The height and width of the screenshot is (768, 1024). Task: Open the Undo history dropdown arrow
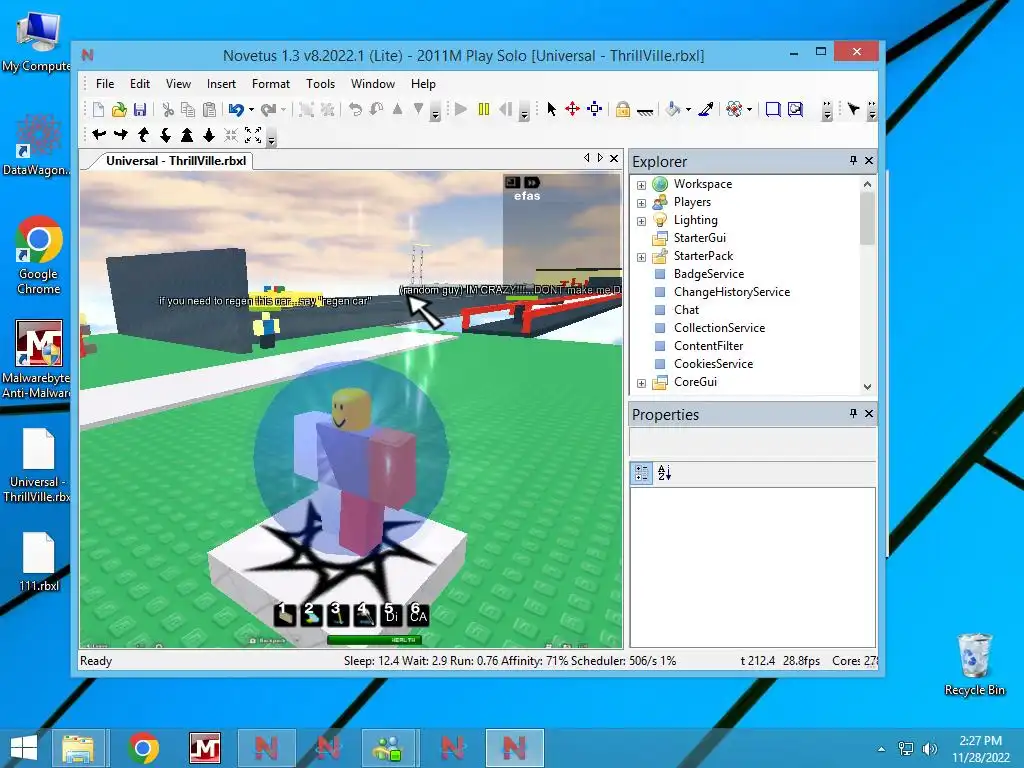(x=251, y=110)
